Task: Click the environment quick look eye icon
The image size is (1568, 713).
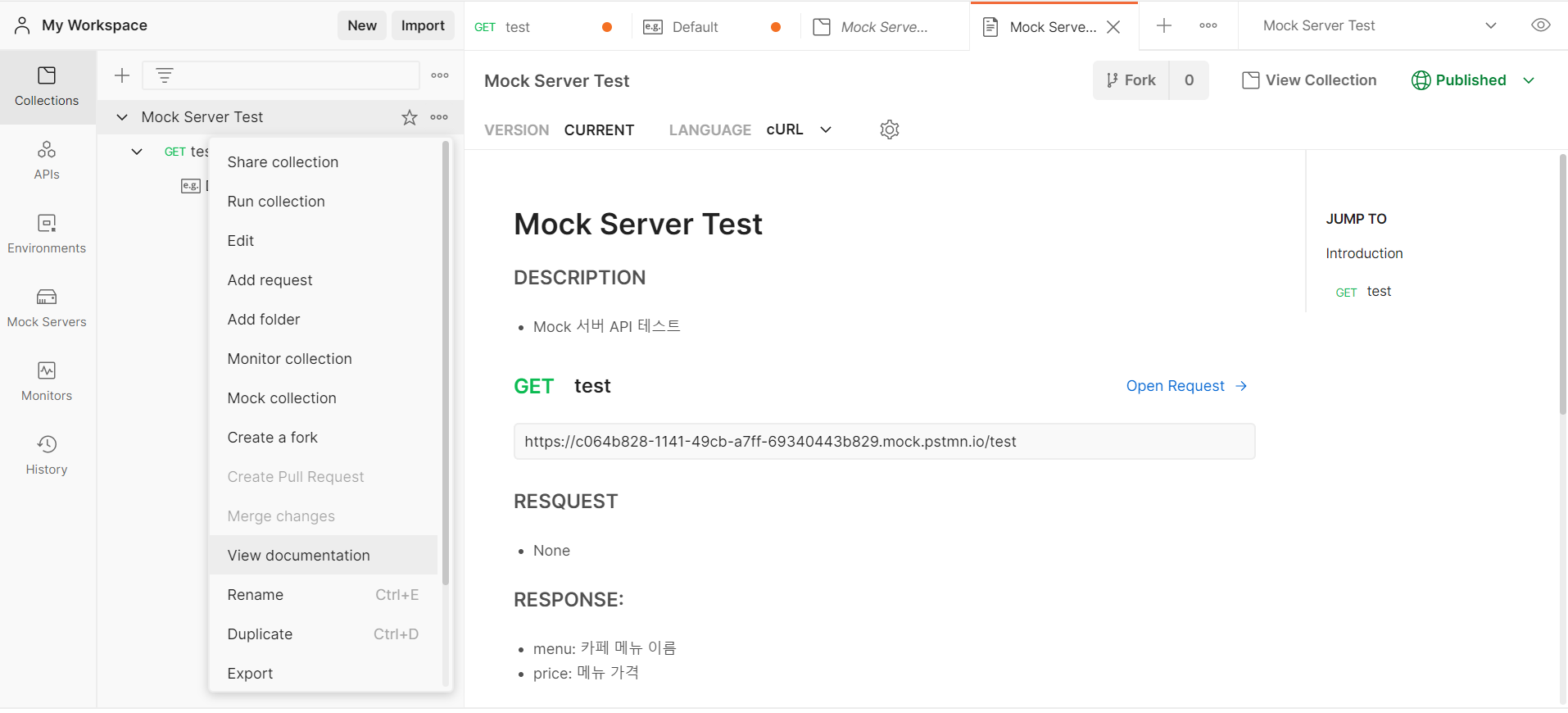Action: click(x=1540, y=25)
